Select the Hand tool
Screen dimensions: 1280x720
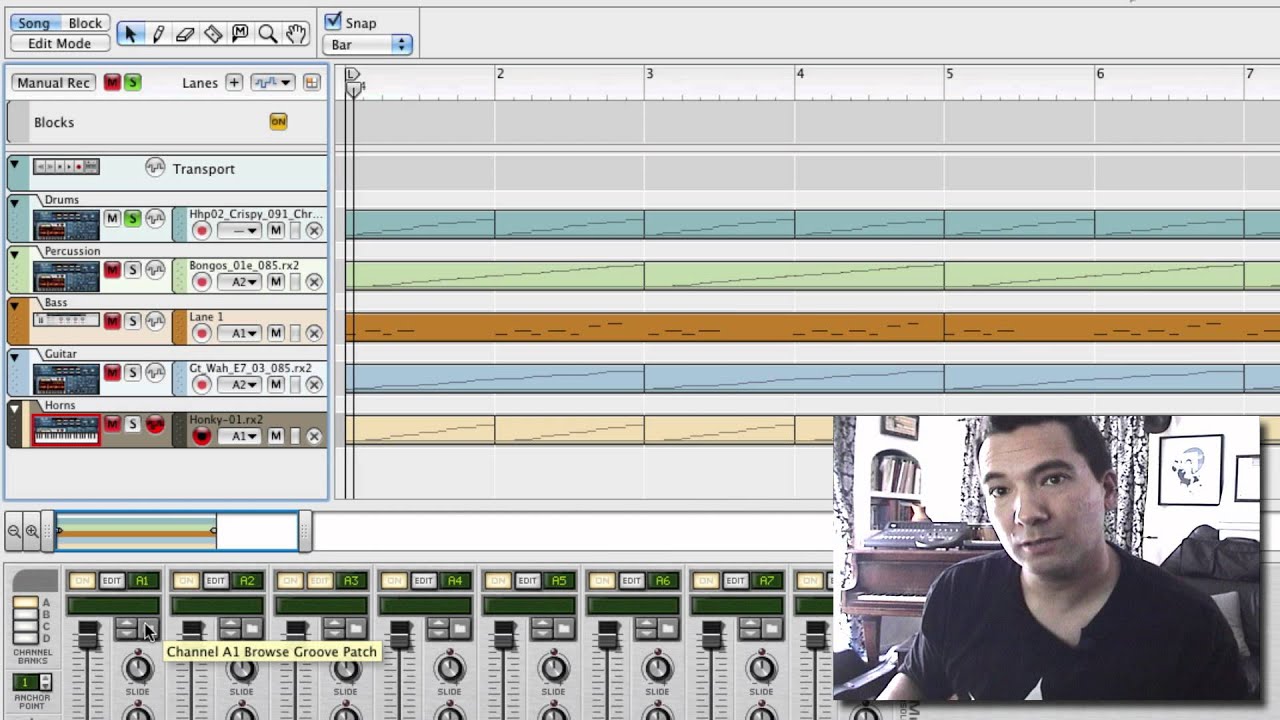tap(295, 34)
